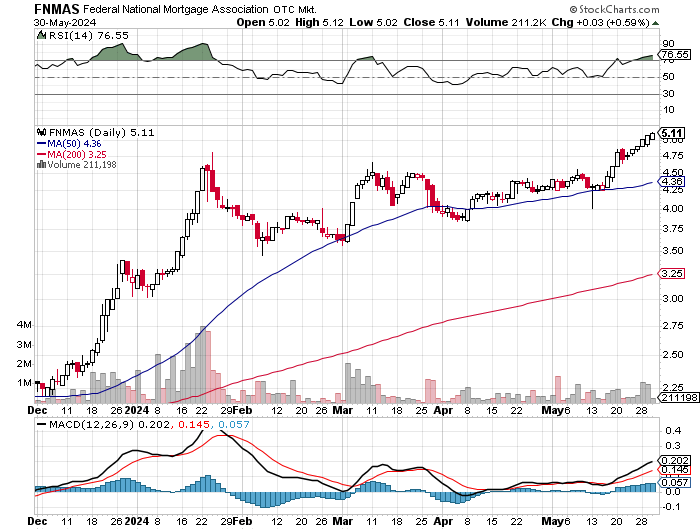
Task: Click the 4.00 price axis label
Action: 672,209
